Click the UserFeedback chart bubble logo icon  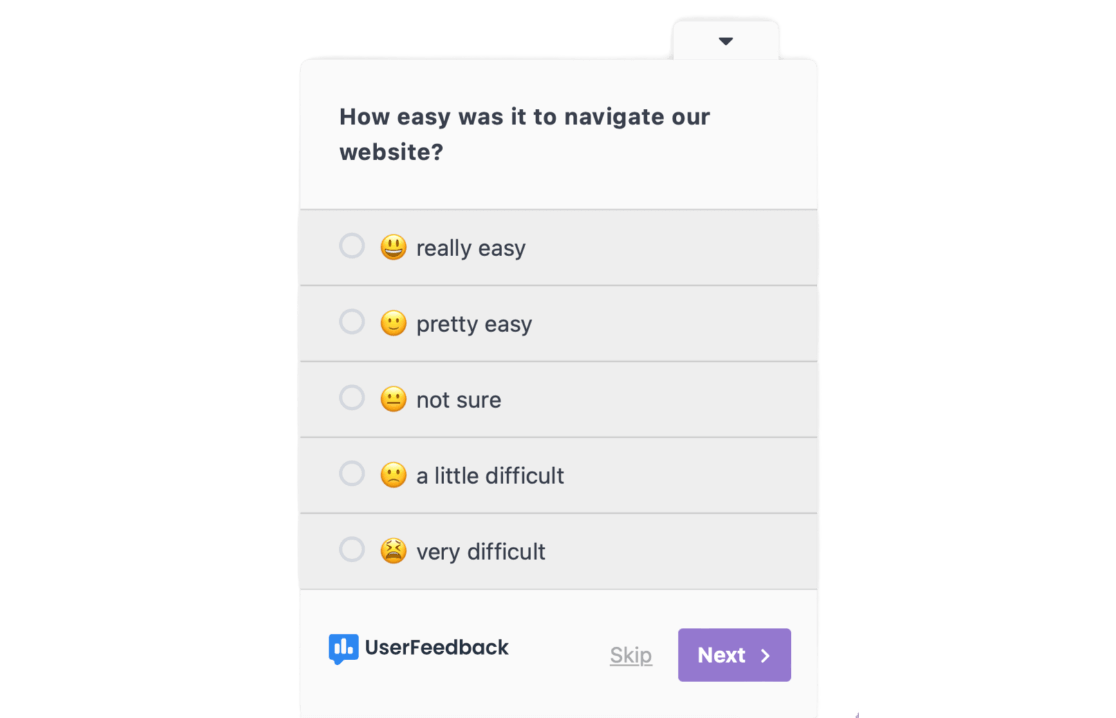[343, 649]
